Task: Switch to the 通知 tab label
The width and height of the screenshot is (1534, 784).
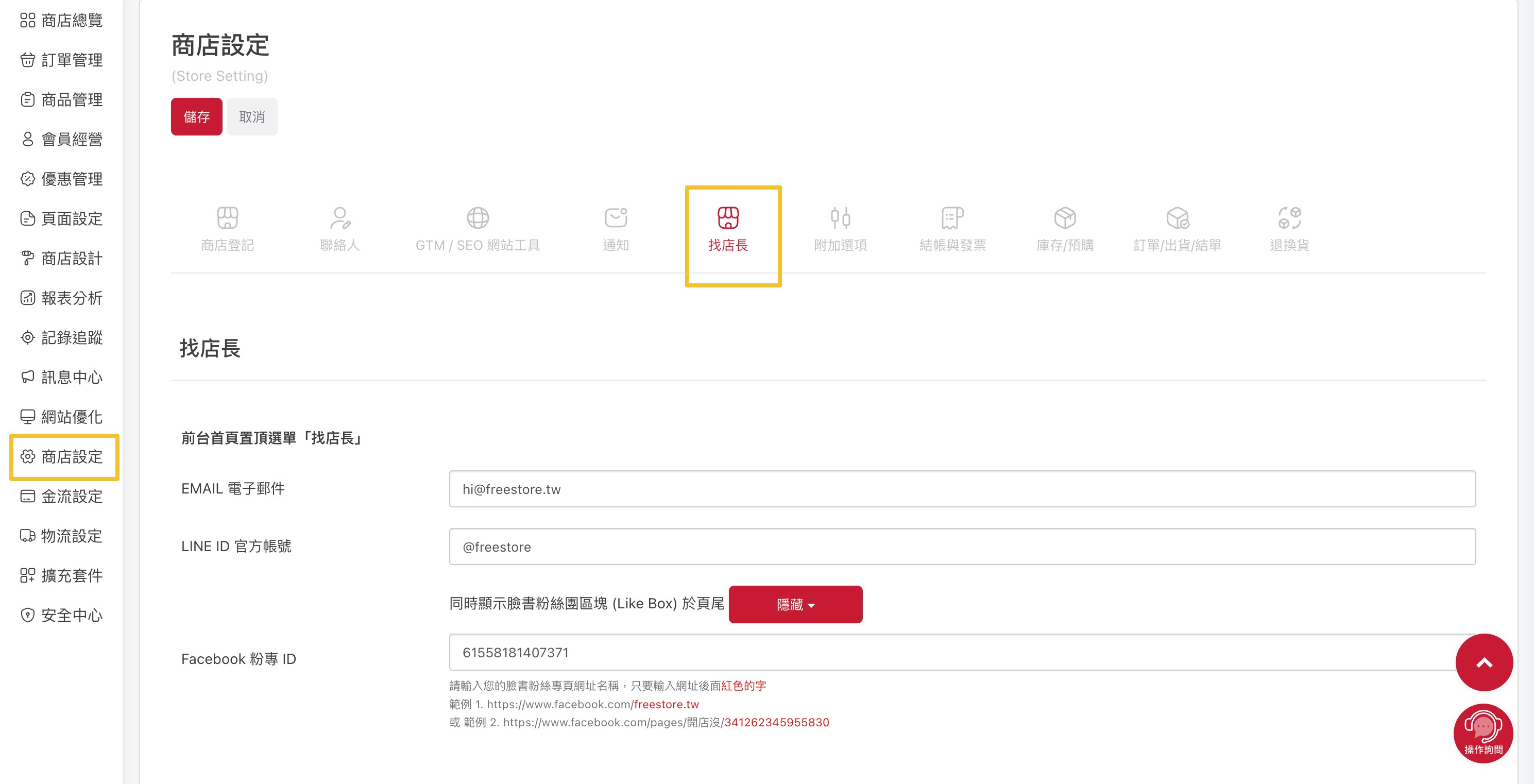Action: [616, 245]
